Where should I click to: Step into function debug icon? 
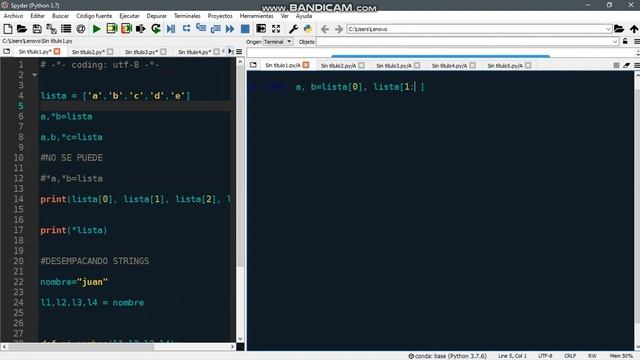201,29
